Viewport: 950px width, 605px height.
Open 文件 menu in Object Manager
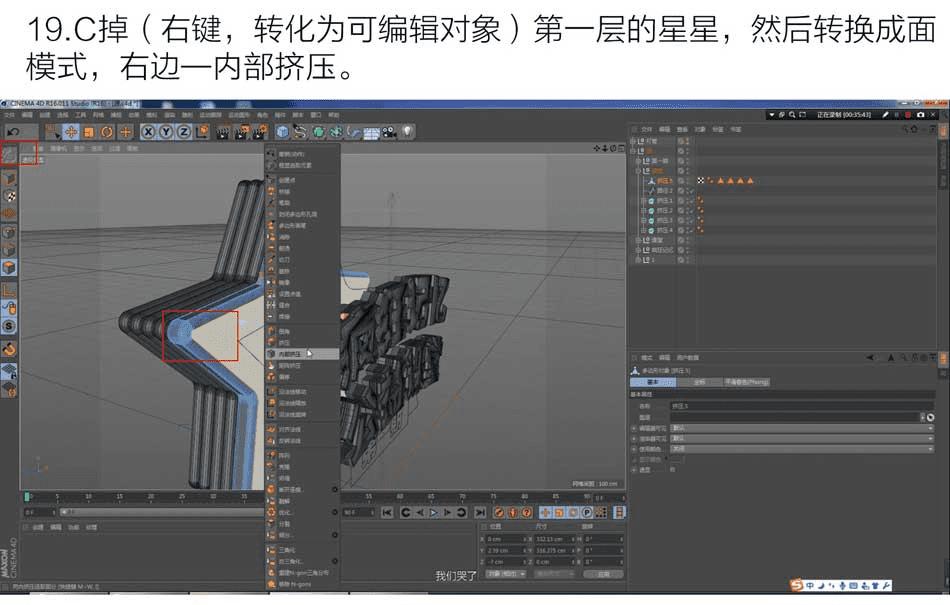click(646, 129)
